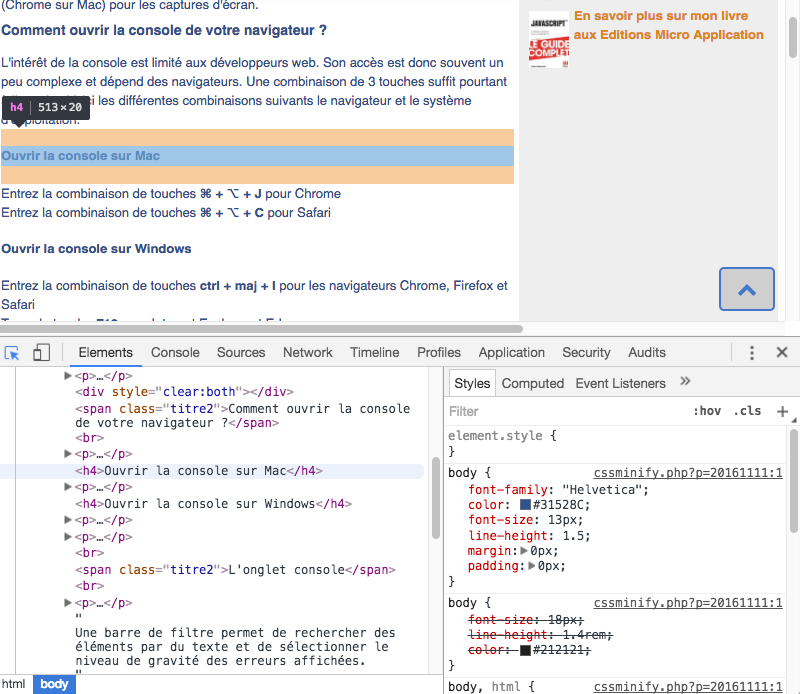Click the 'Ouvrir la console sur Windows' page heading
Screen dimensions: 800x694
pyautogui.click(x=96, y=249)
